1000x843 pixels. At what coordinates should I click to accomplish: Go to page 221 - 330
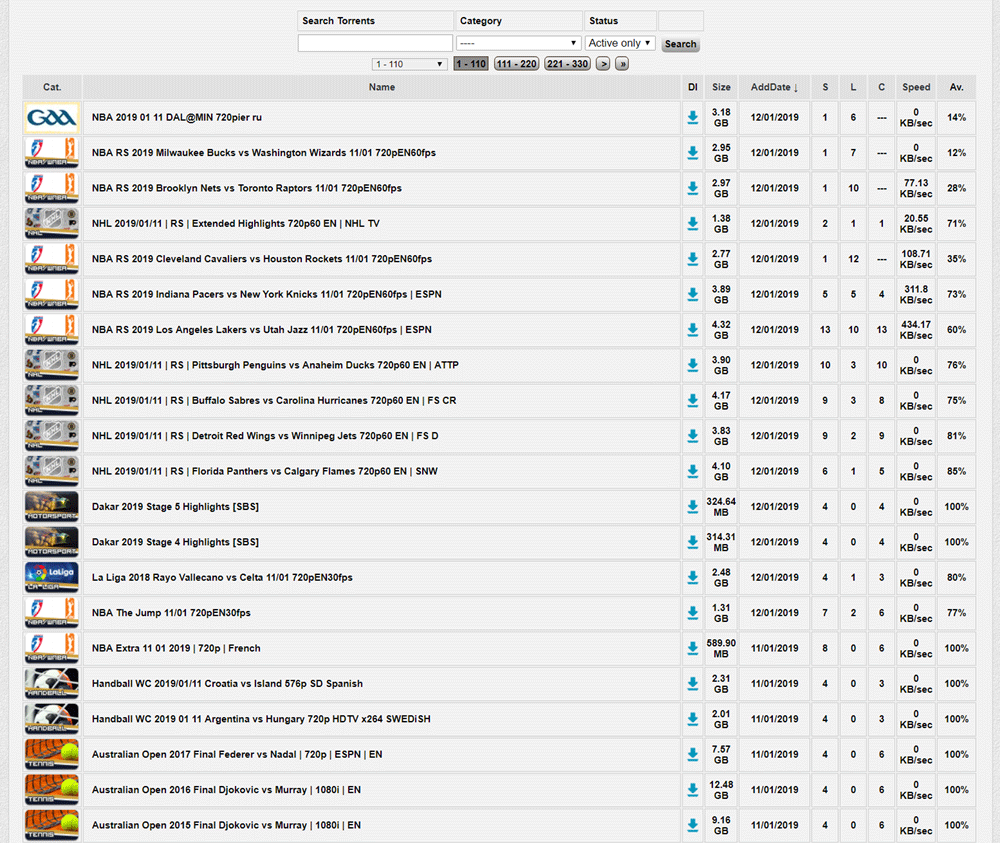pos(567,64)
